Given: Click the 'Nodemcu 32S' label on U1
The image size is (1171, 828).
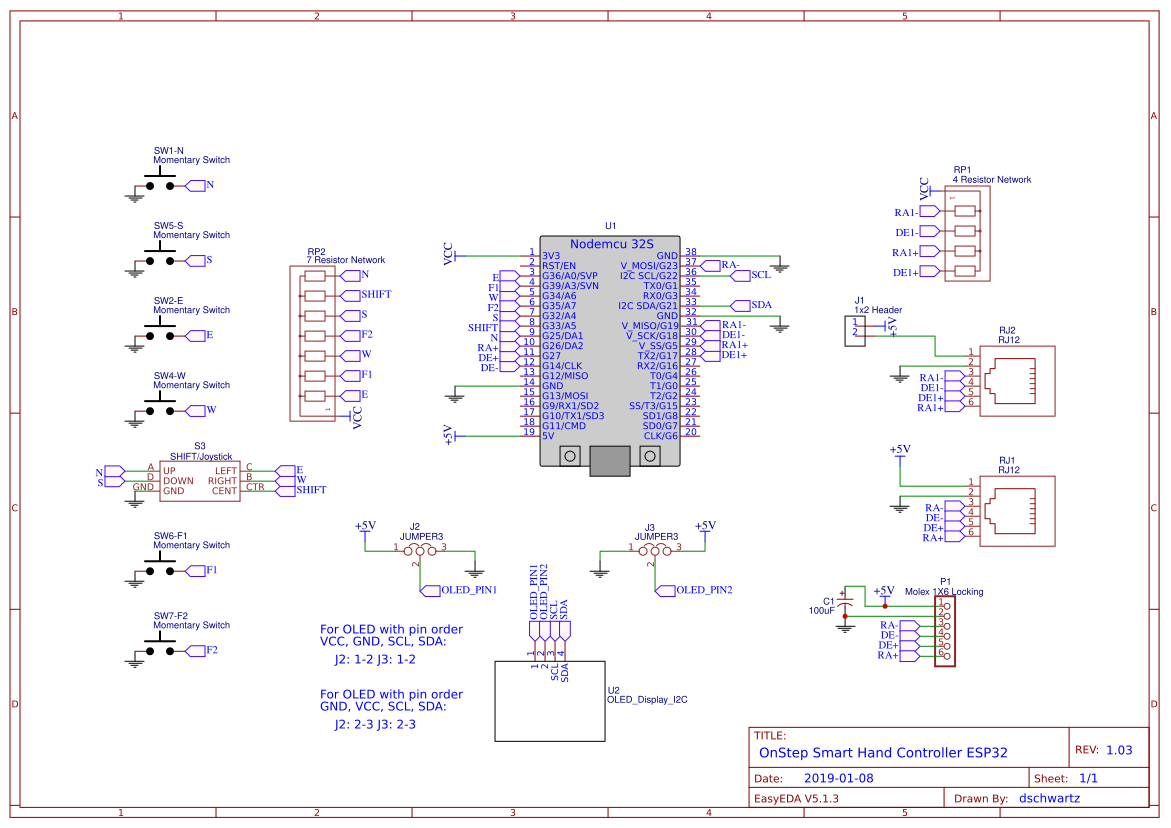Looking at the screenshot, I should click(x=612, y=244).
